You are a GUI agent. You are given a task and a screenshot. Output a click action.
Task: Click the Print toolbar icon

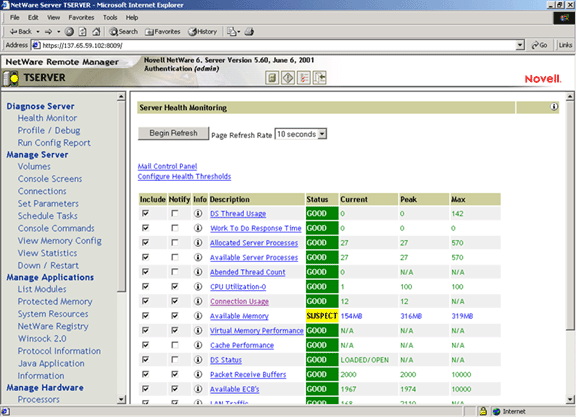click(x=249, y=32)
